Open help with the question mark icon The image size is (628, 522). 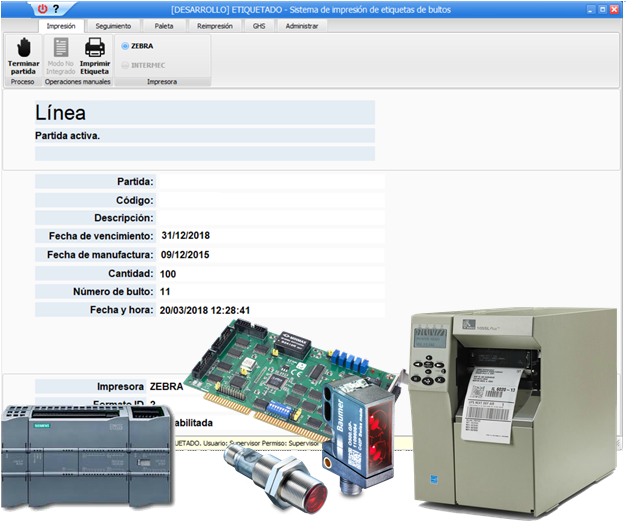(56, 9)
